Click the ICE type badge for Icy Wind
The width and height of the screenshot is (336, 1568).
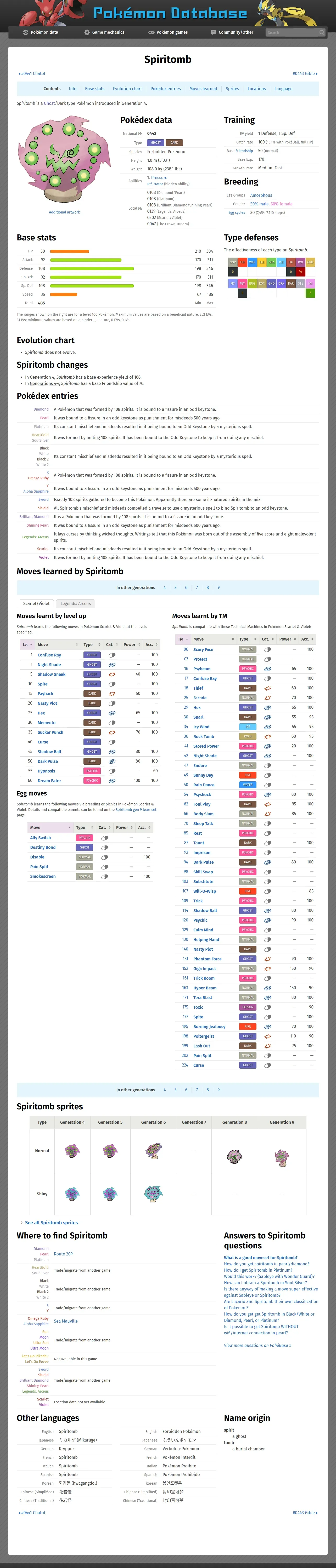click(x=248, y=727)
